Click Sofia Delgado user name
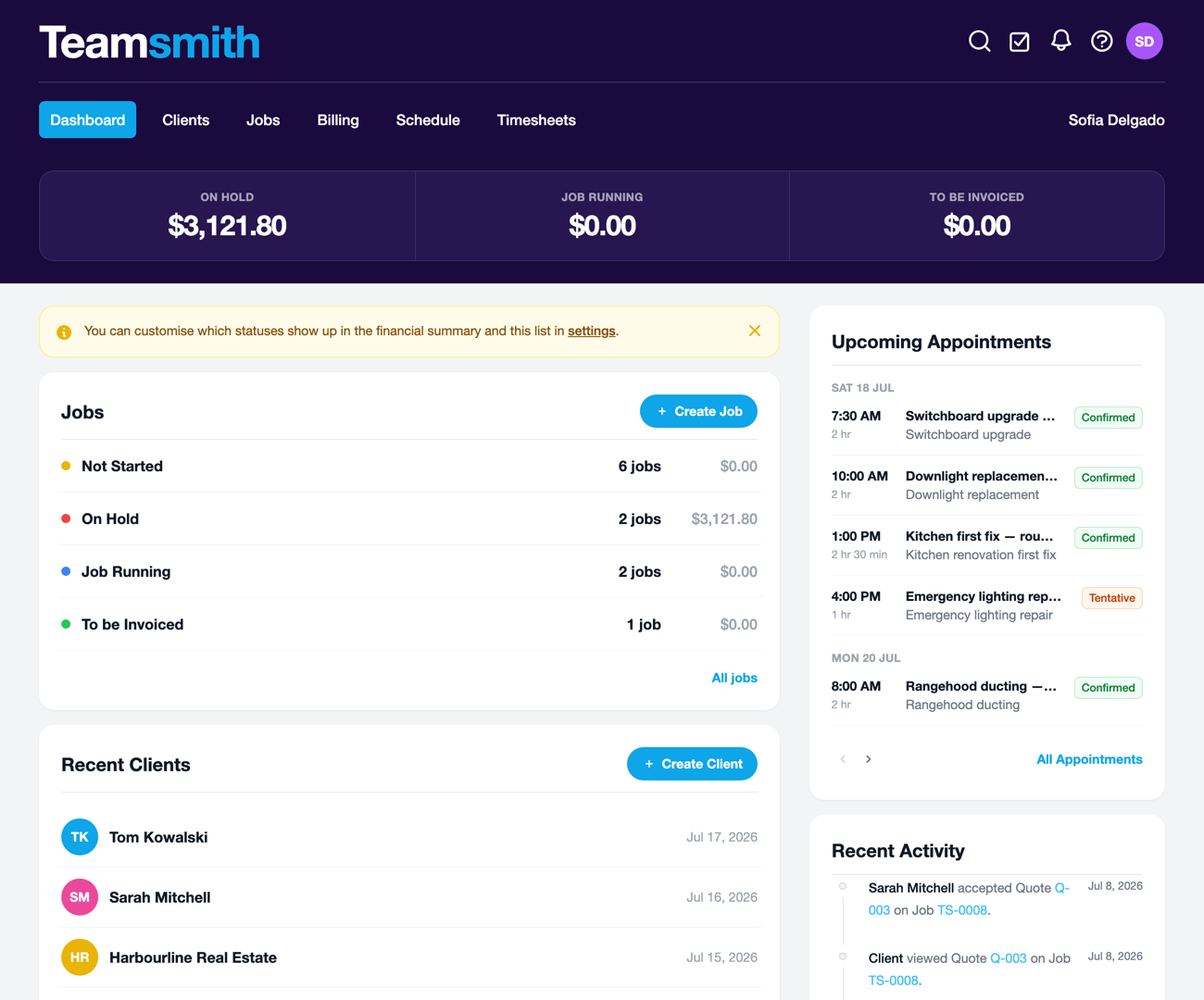 click(1116, 119)
